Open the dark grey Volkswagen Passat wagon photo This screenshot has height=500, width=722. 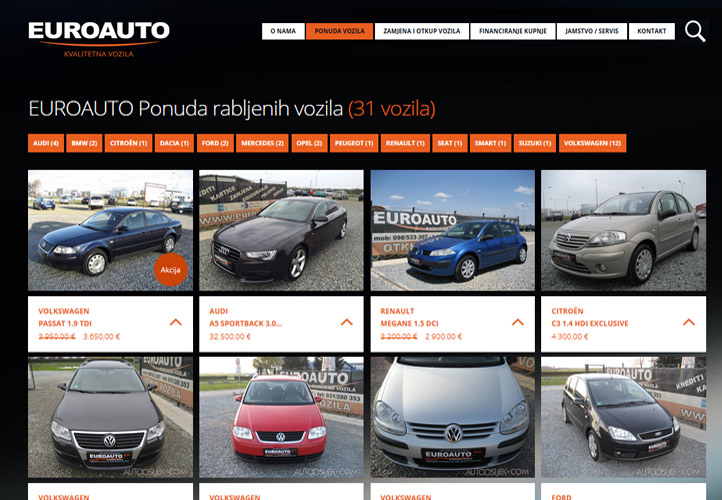(x=111, y=417)
